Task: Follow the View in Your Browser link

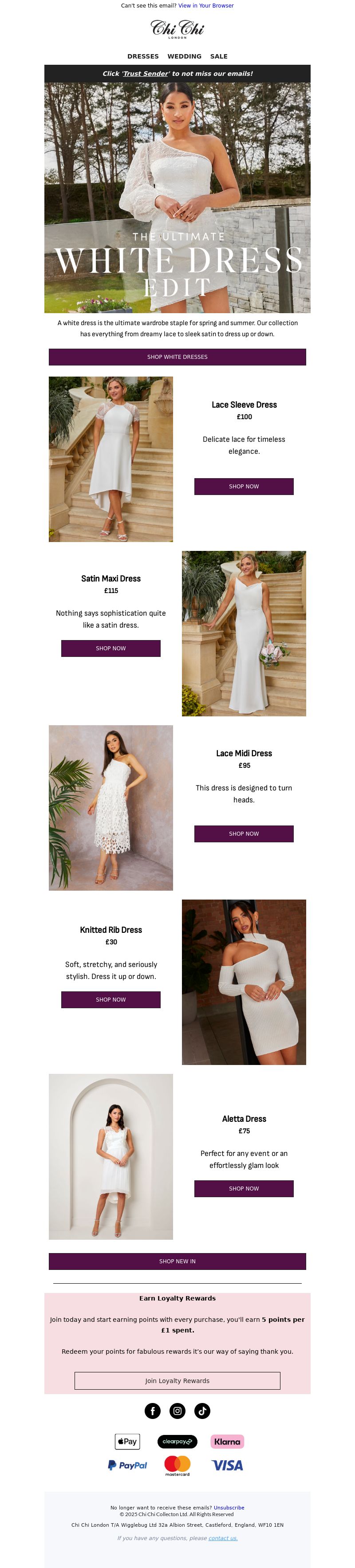Action: click(206, 5)
